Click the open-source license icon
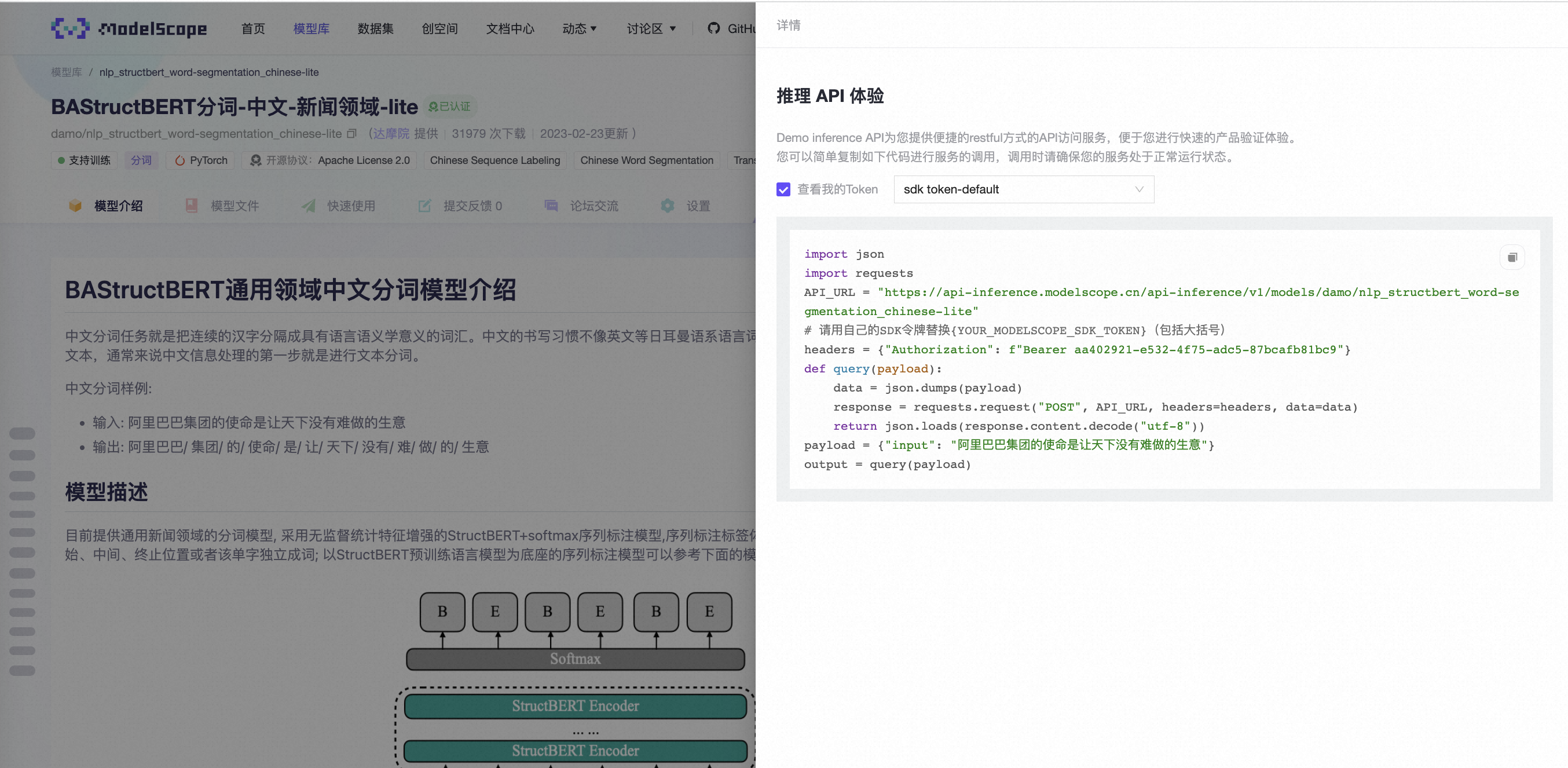 [x=256, y=160]
